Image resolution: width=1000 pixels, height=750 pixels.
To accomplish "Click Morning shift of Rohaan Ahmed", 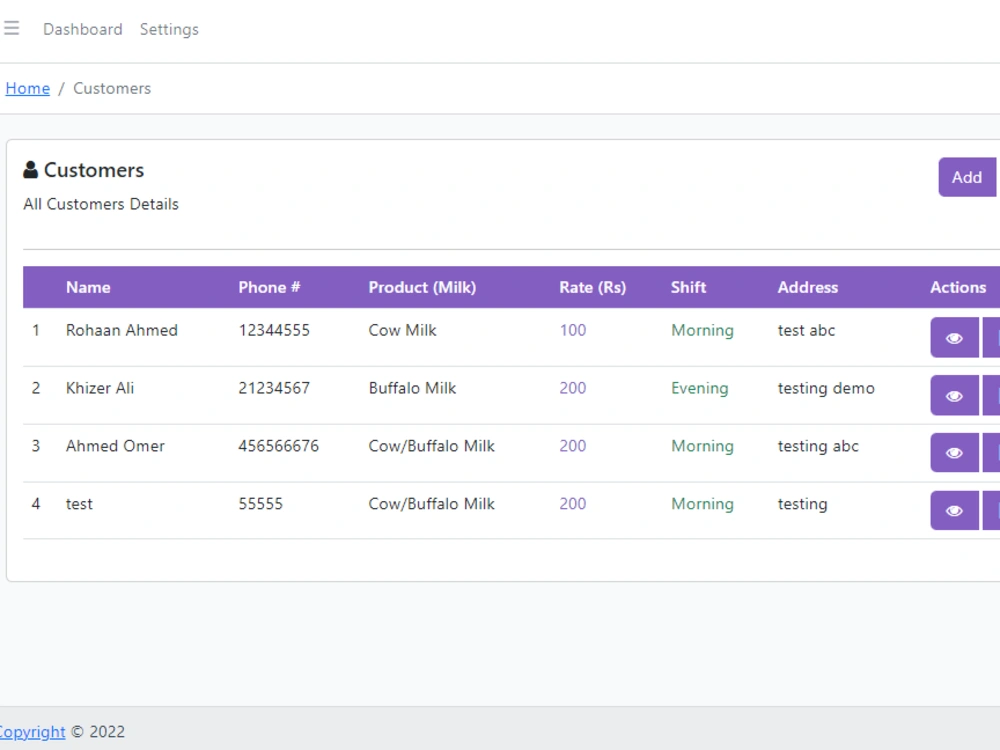I will 702,330.
